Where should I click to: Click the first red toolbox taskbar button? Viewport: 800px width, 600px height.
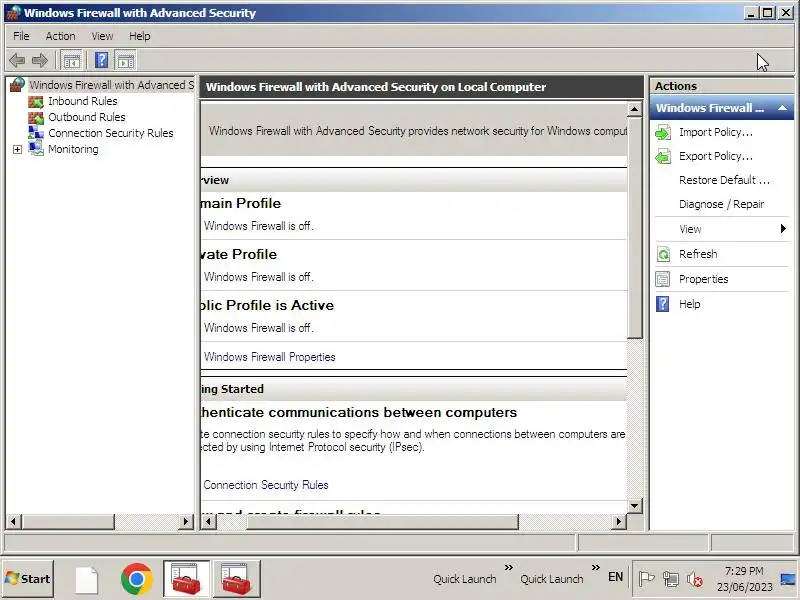tap(186, 579)
